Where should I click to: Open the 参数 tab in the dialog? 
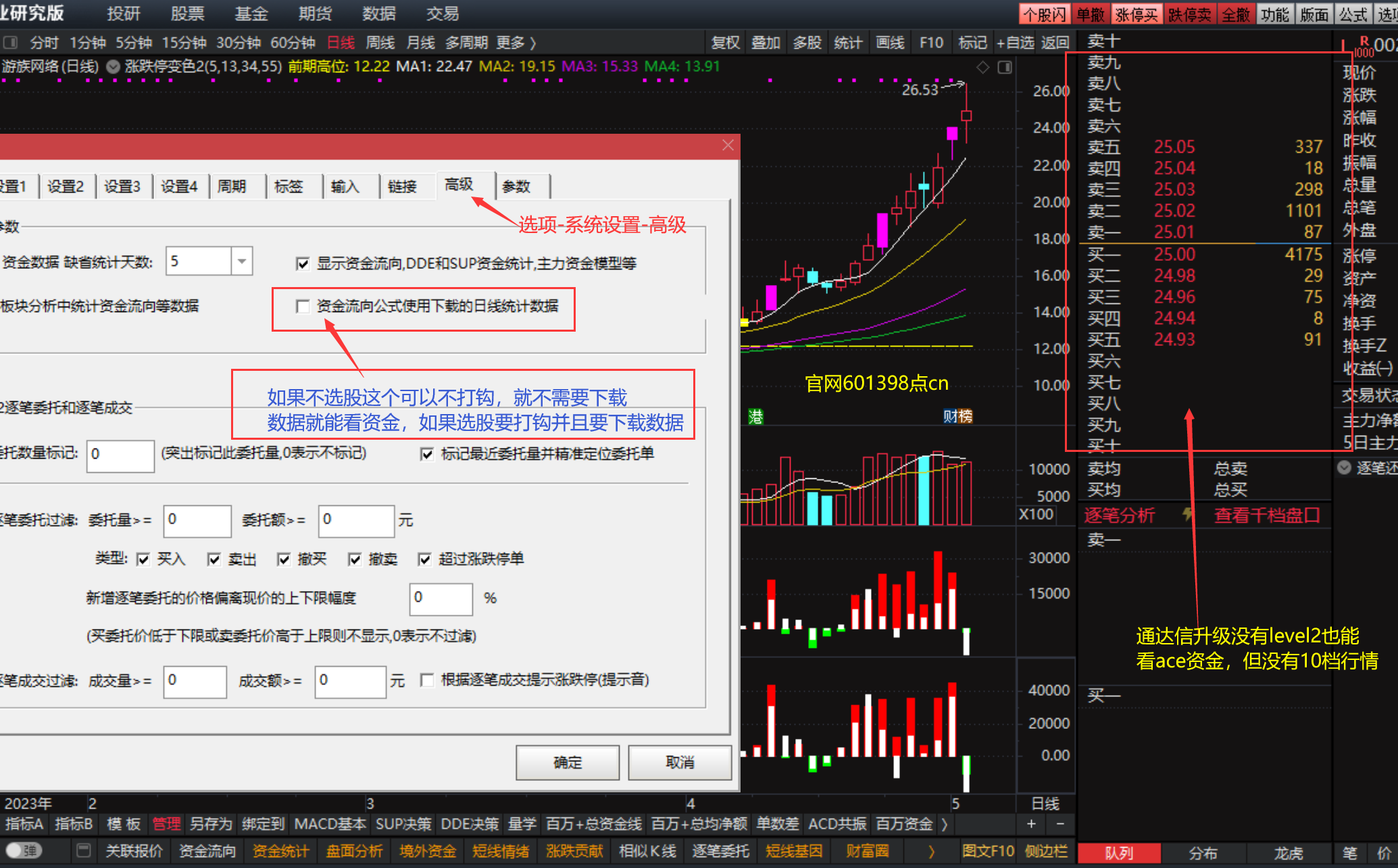point(516,186)
